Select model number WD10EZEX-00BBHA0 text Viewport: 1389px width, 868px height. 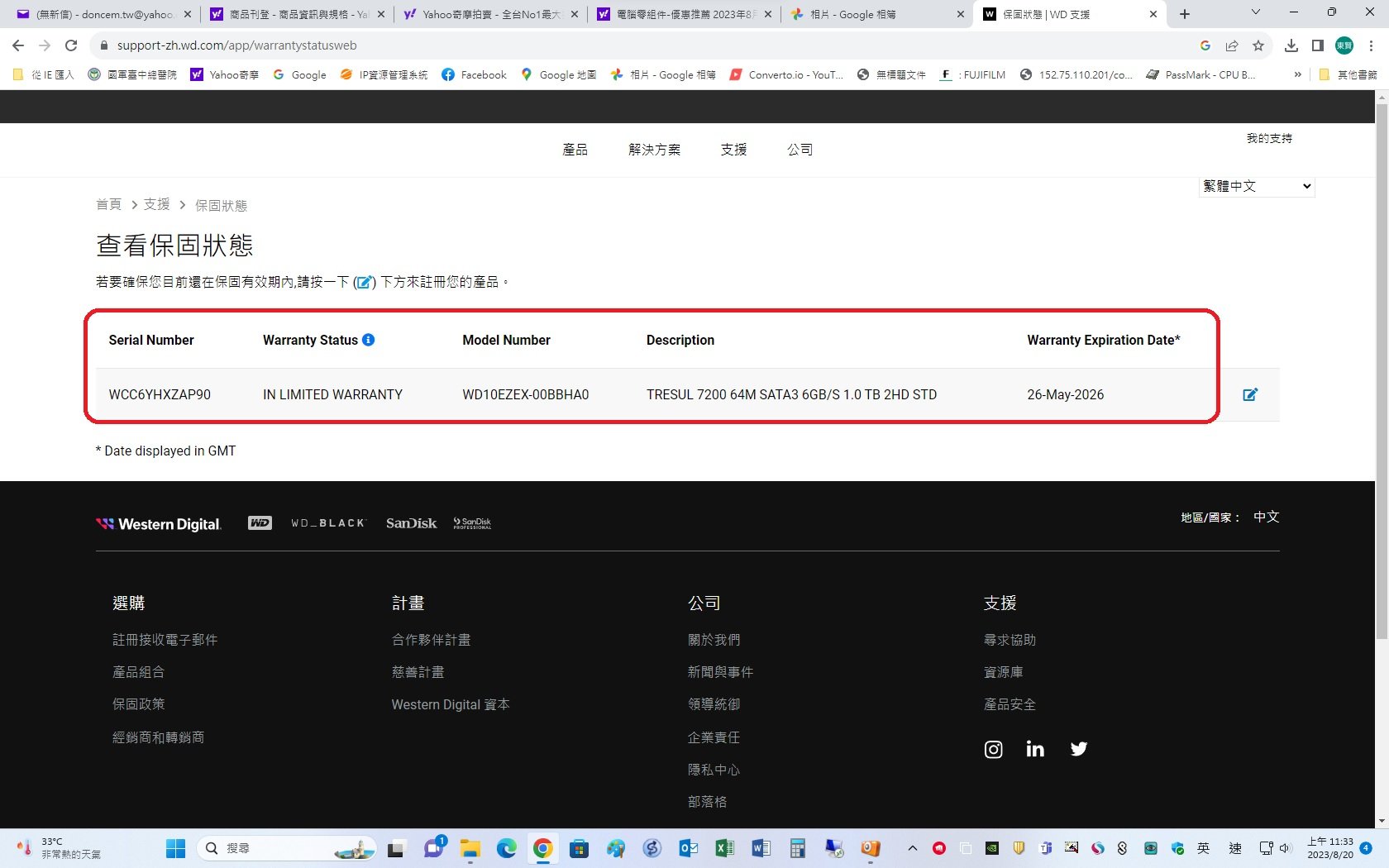[x=526, y=394]
